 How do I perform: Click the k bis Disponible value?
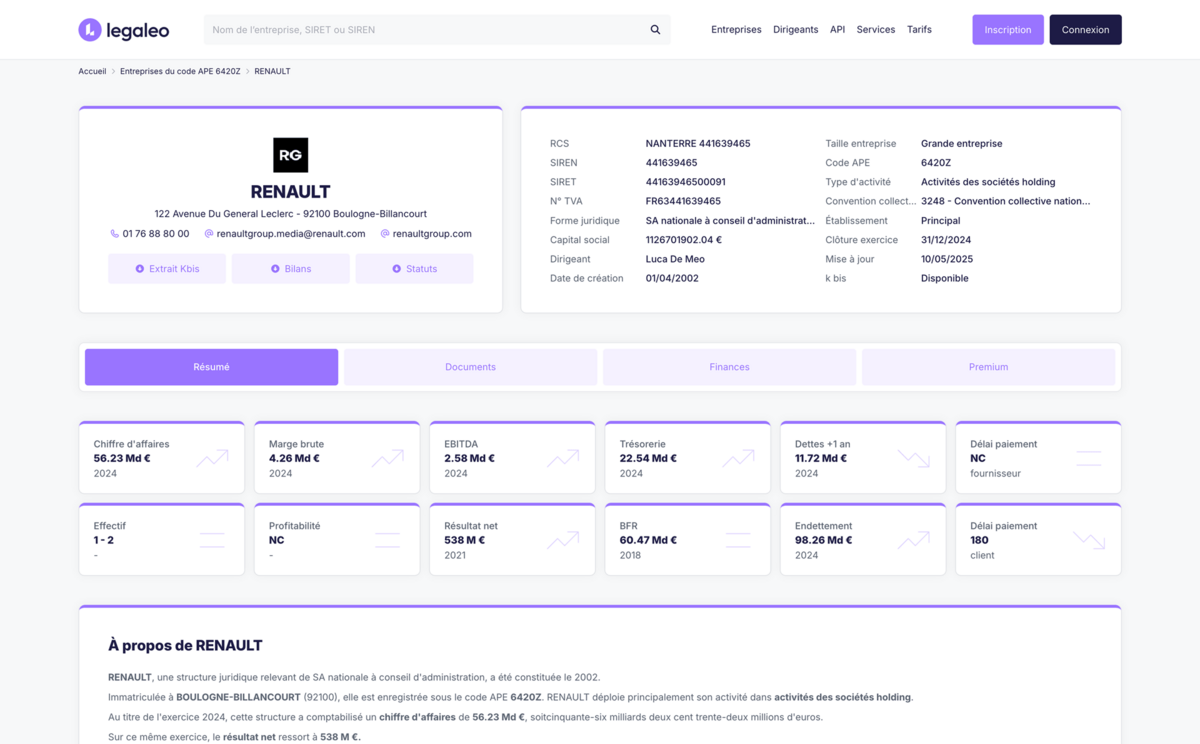[x=945, y=279]
